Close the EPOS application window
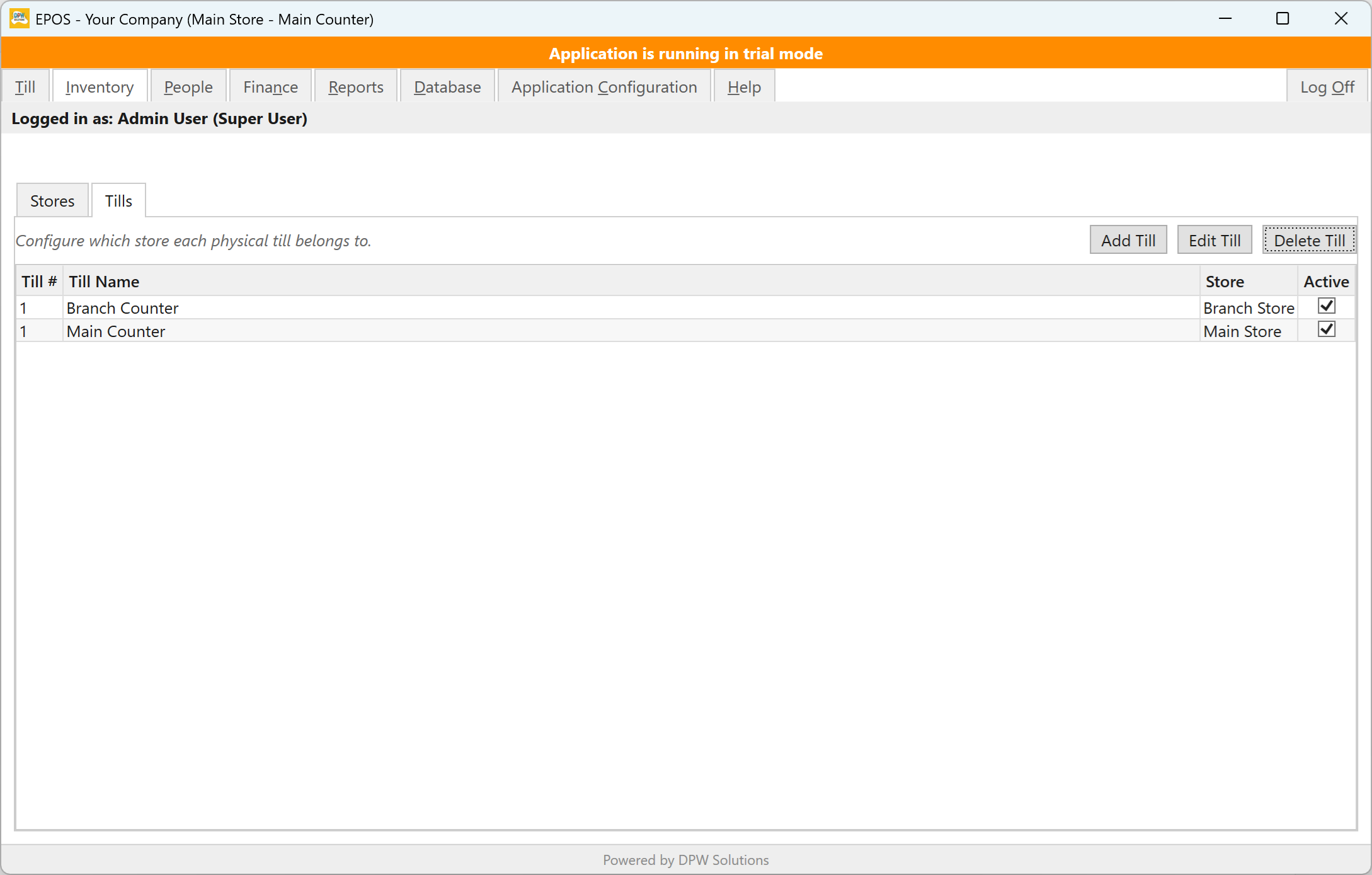 tap(1341, 18)
